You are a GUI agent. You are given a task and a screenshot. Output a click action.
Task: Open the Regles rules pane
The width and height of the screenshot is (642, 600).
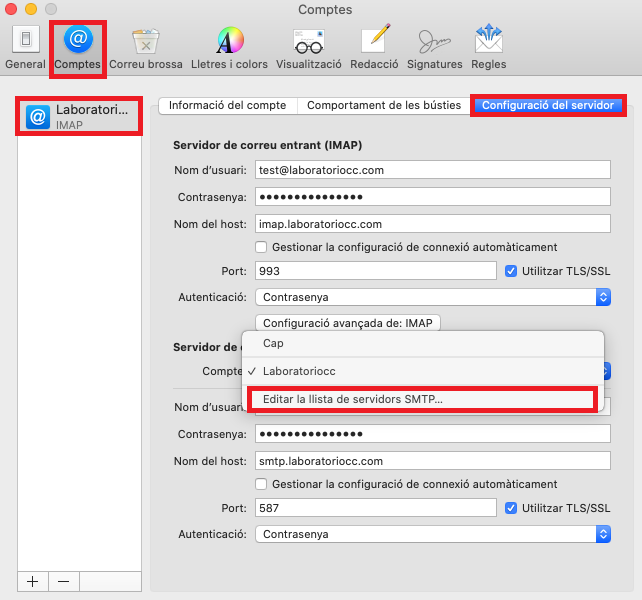(489, 47)
